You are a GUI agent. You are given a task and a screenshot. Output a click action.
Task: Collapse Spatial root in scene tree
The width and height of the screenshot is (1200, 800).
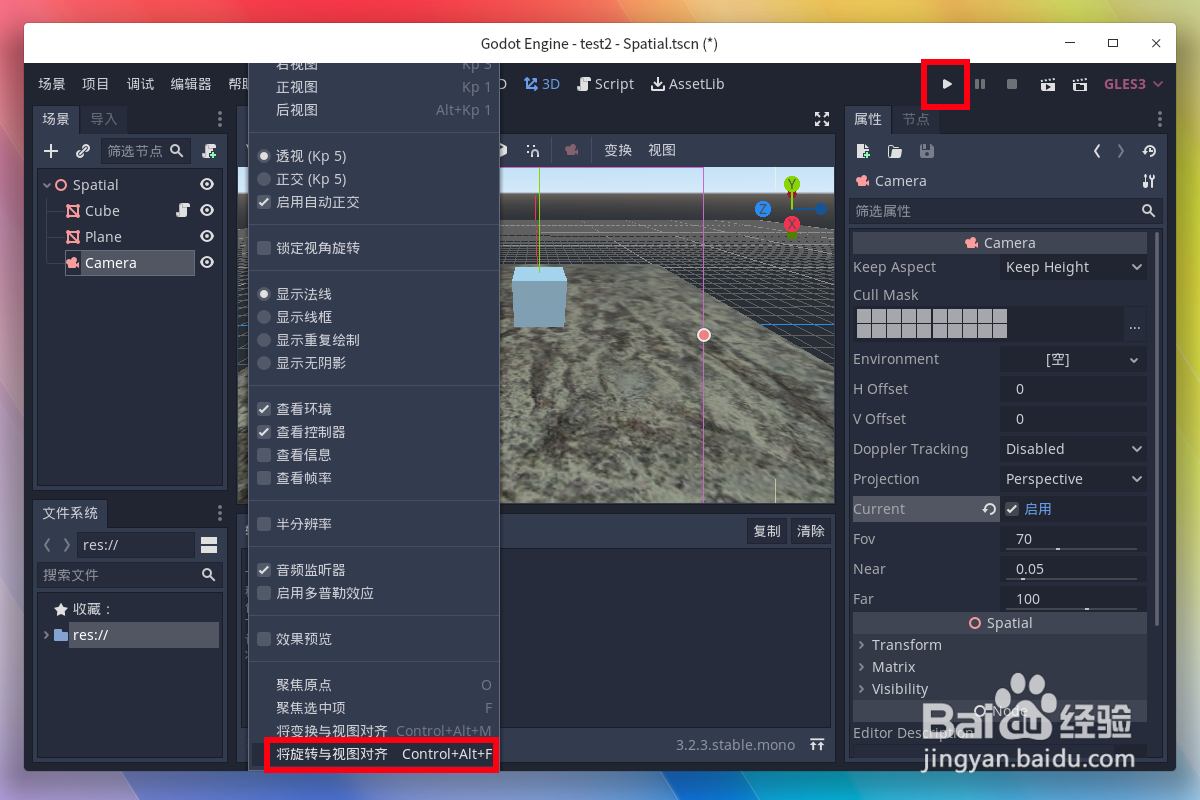click(46, 185)
